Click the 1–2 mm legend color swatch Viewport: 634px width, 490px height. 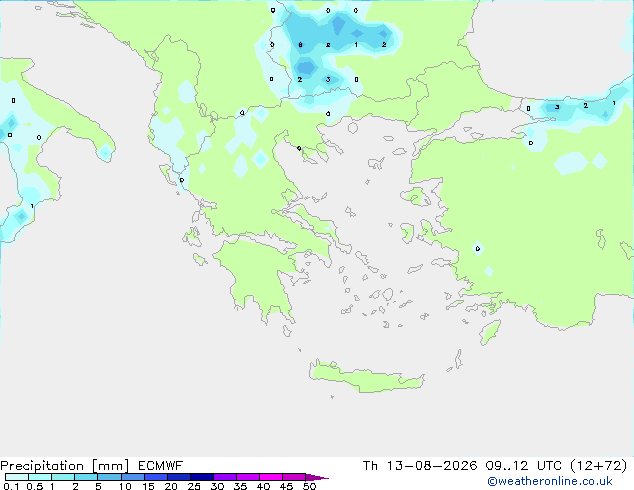click(x=63, y=477)
